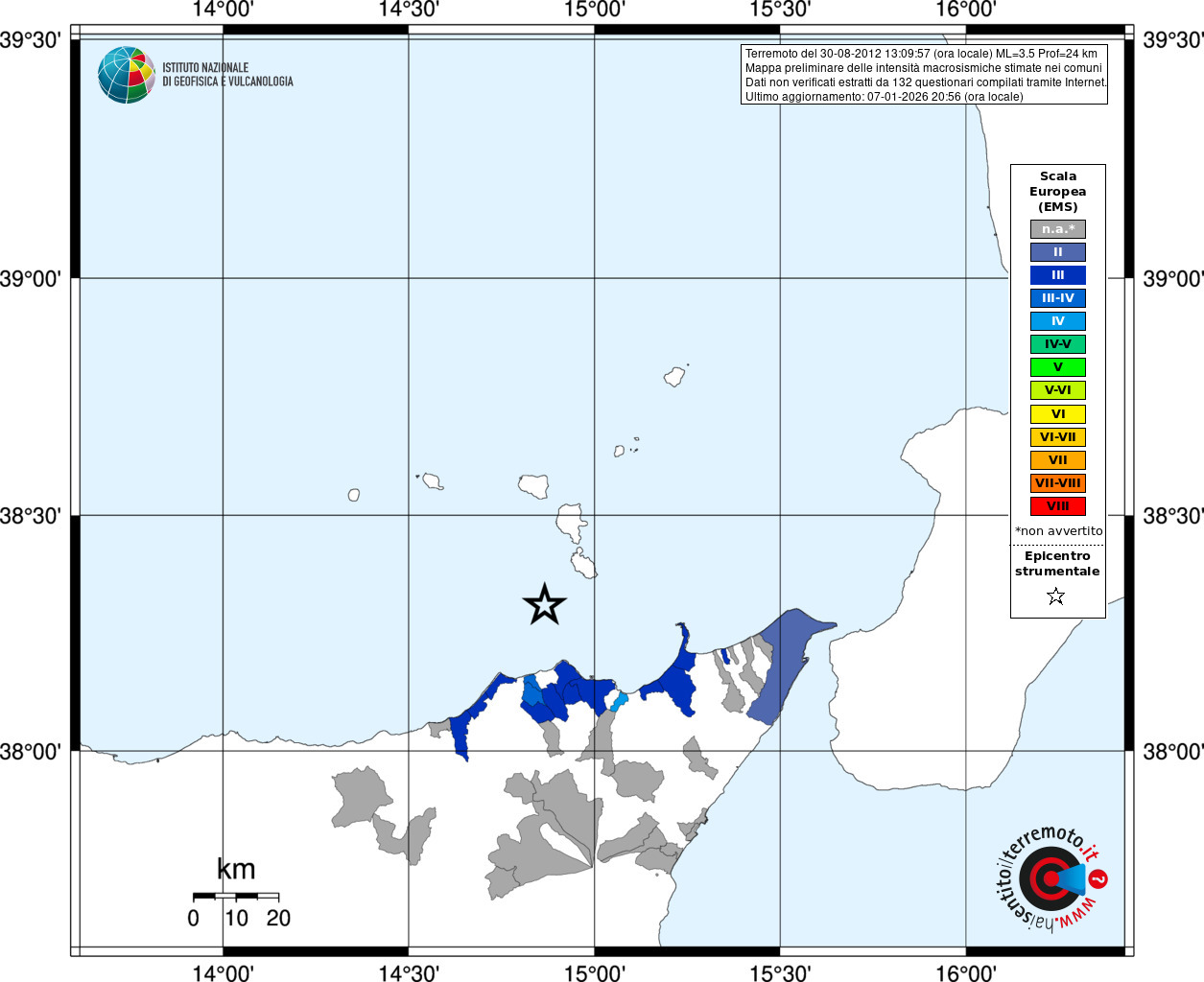Click the '20' scale bar value
The width and height of the screenshot is (1204, 982).
pyautogui.click(x=278, y=918)
